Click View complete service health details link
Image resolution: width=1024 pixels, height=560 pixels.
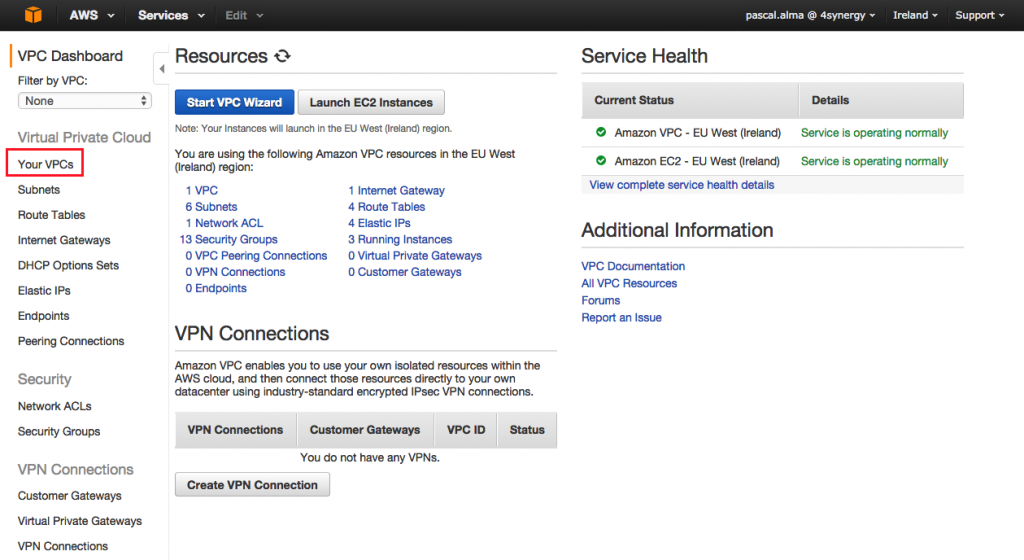(681, 185)
